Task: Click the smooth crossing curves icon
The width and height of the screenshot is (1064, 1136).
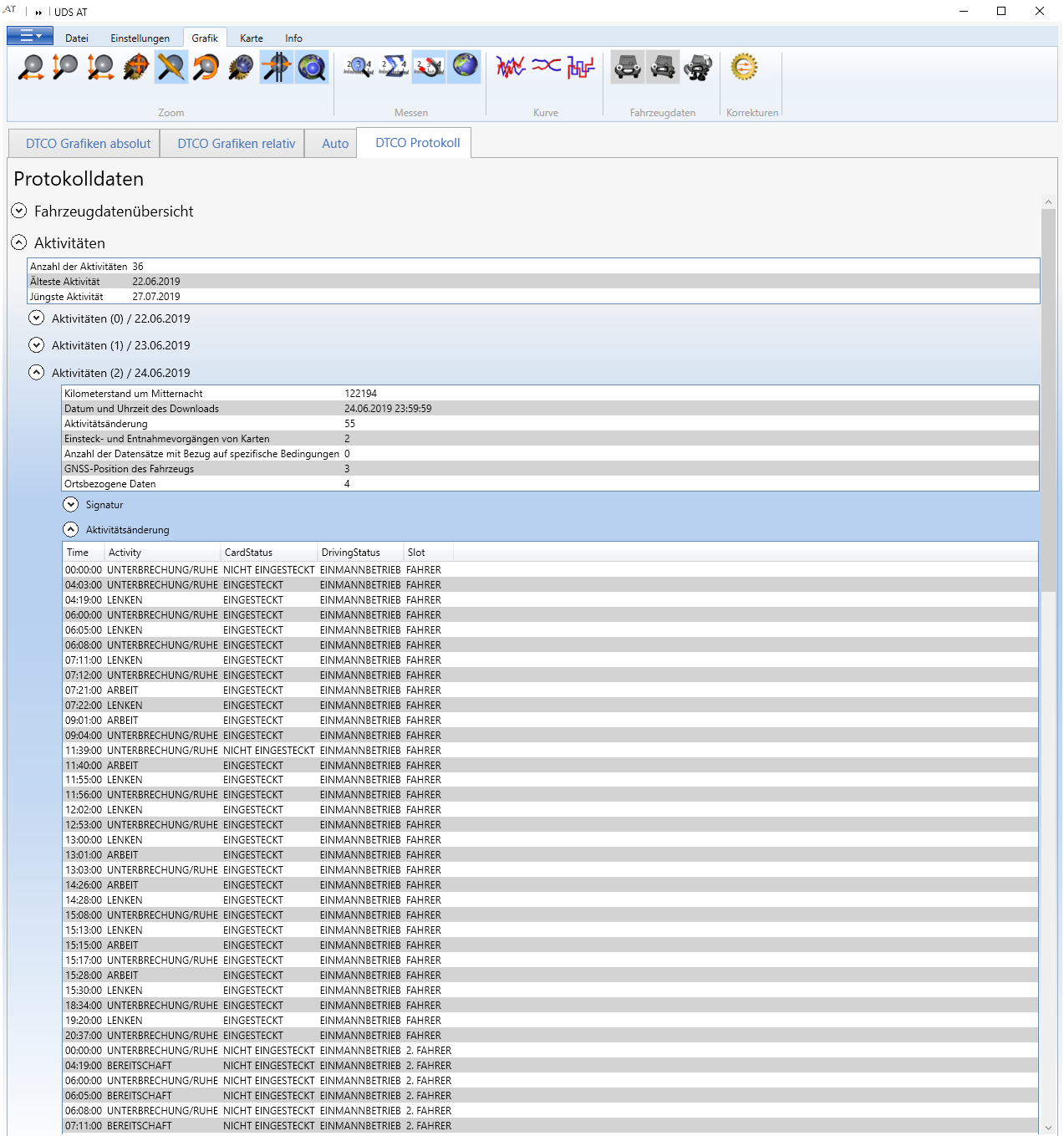Action: coord(546,67)
